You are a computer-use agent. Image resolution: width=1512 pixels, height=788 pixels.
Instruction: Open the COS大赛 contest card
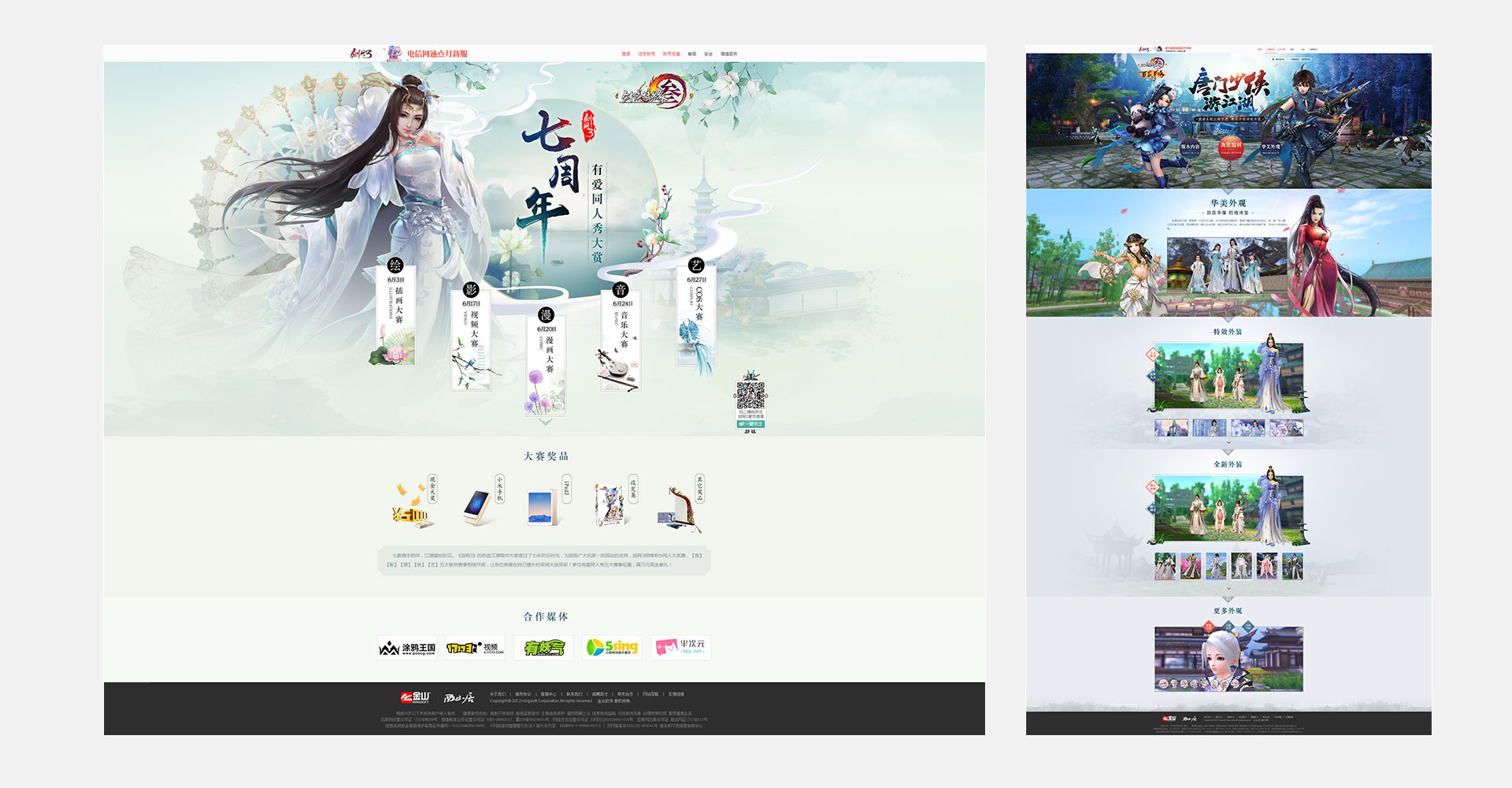(x=696, y=317)
